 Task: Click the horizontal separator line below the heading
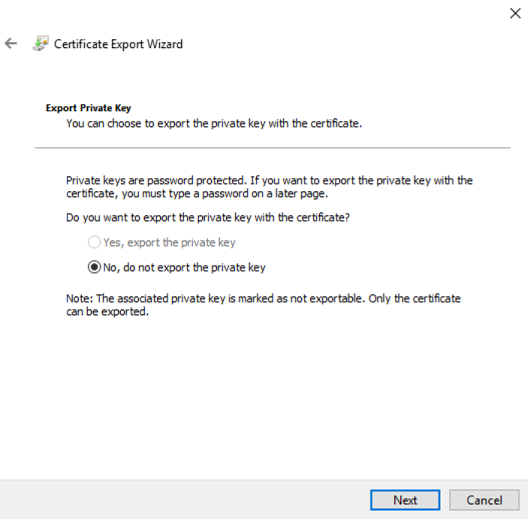click(x=272, y=148)
